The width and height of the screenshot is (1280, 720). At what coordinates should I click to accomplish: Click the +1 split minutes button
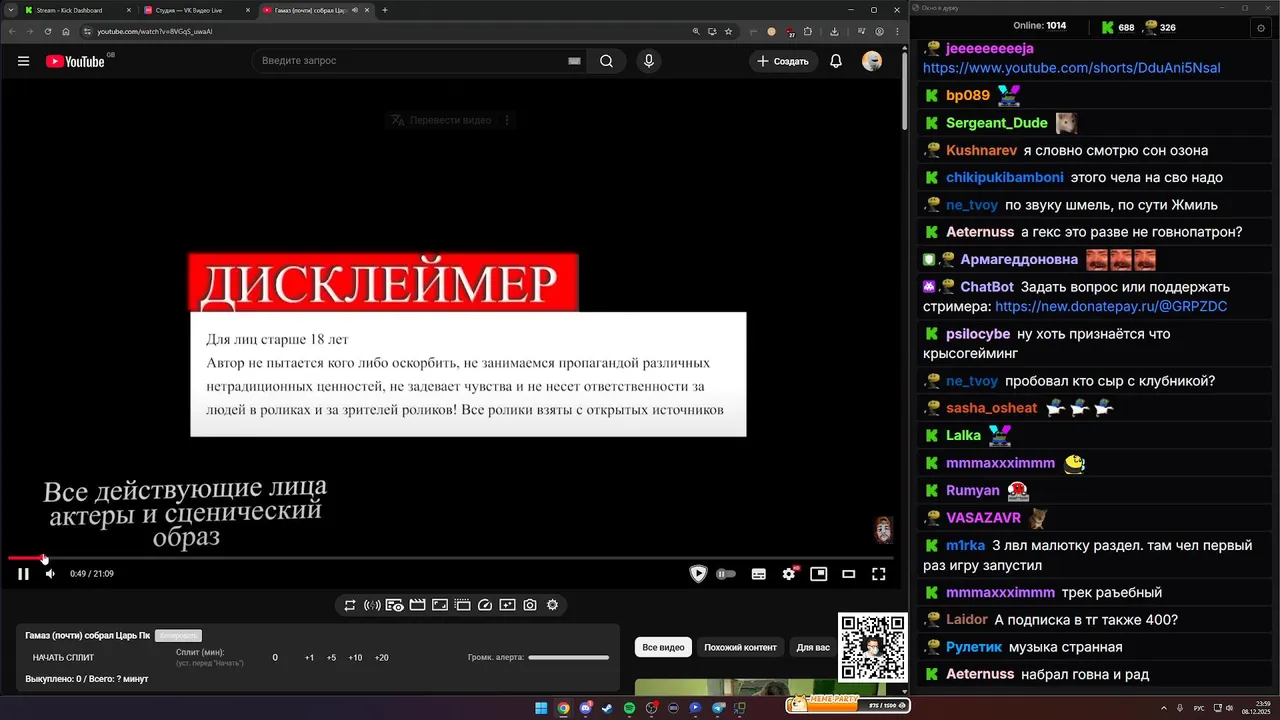coord(309,657)
